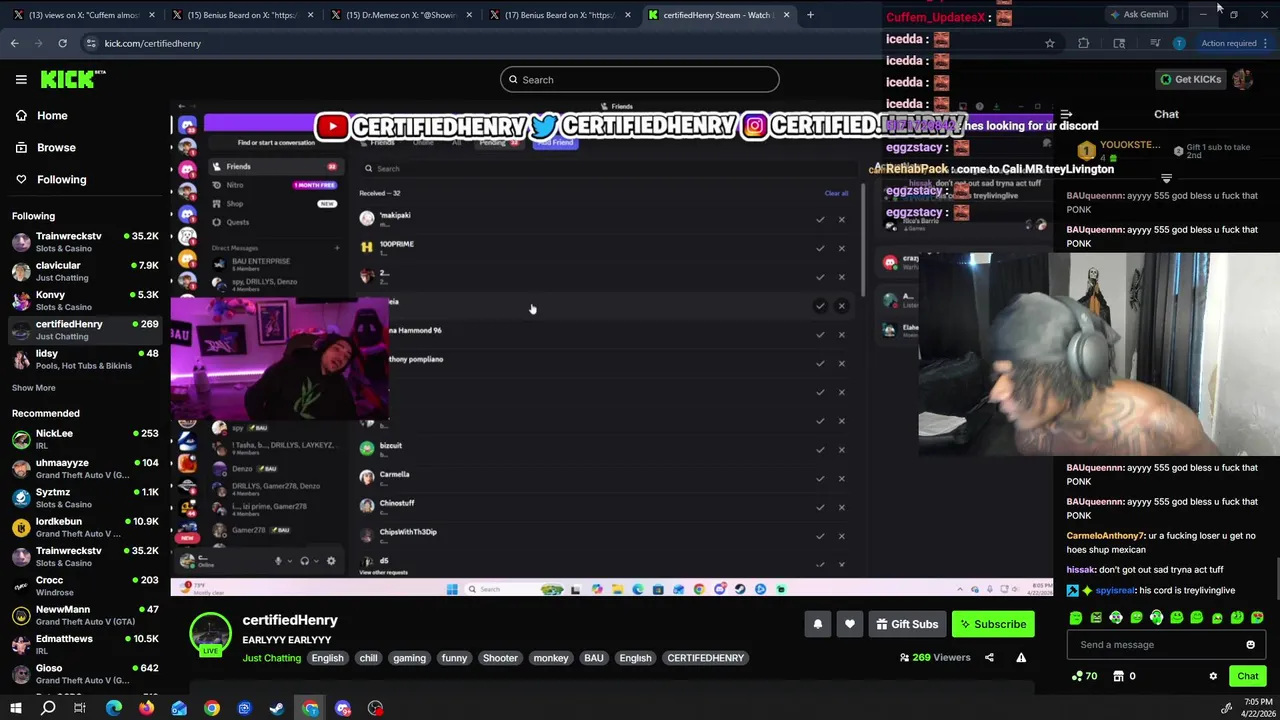Open NickLee recommended channel

point(85,439)
